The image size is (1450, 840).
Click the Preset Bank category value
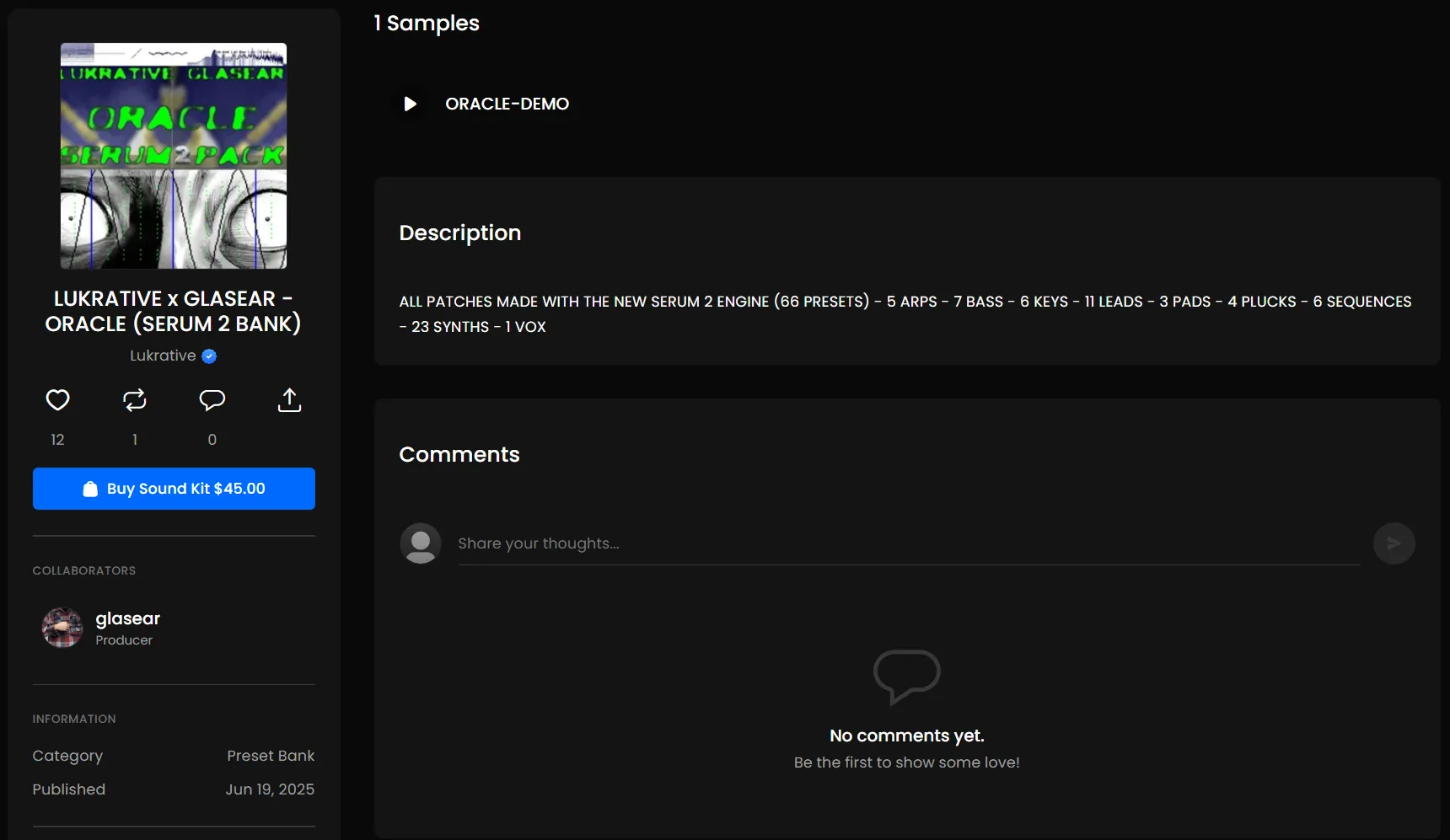coord(271,756)
